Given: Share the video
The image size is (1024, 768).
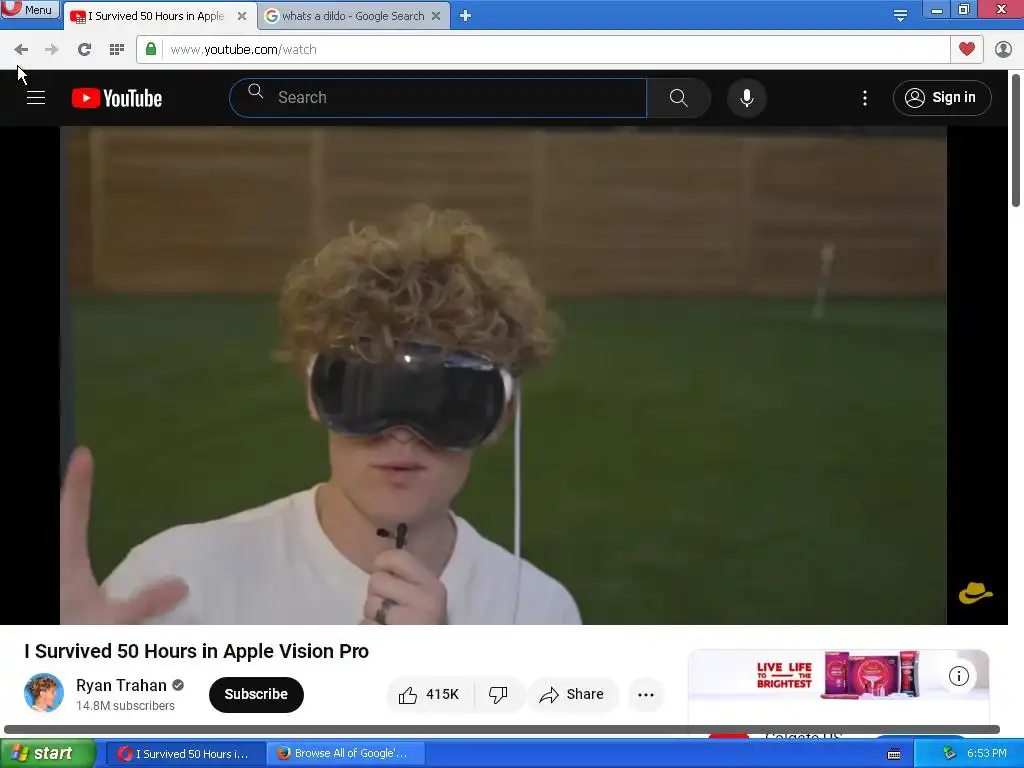Looking at the screenshot, I should pyautogui.click(x=572, y=694).
